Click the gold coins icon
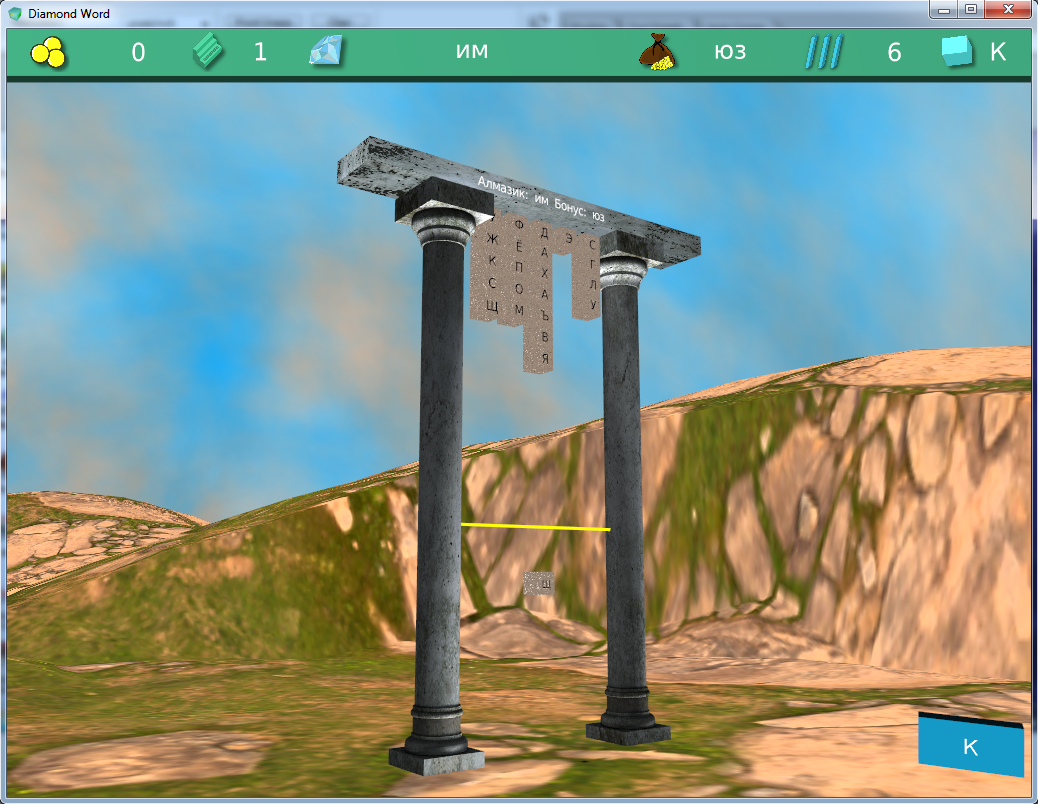 (x=47, y=53)
